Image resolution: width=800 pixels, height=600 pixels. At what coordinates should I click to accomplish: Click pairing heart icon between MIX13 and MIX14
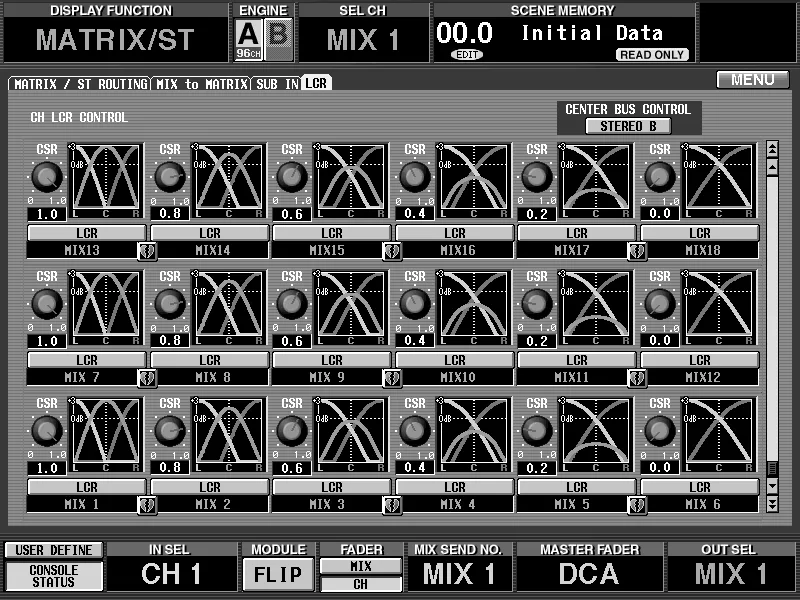[x=147, y=251]
